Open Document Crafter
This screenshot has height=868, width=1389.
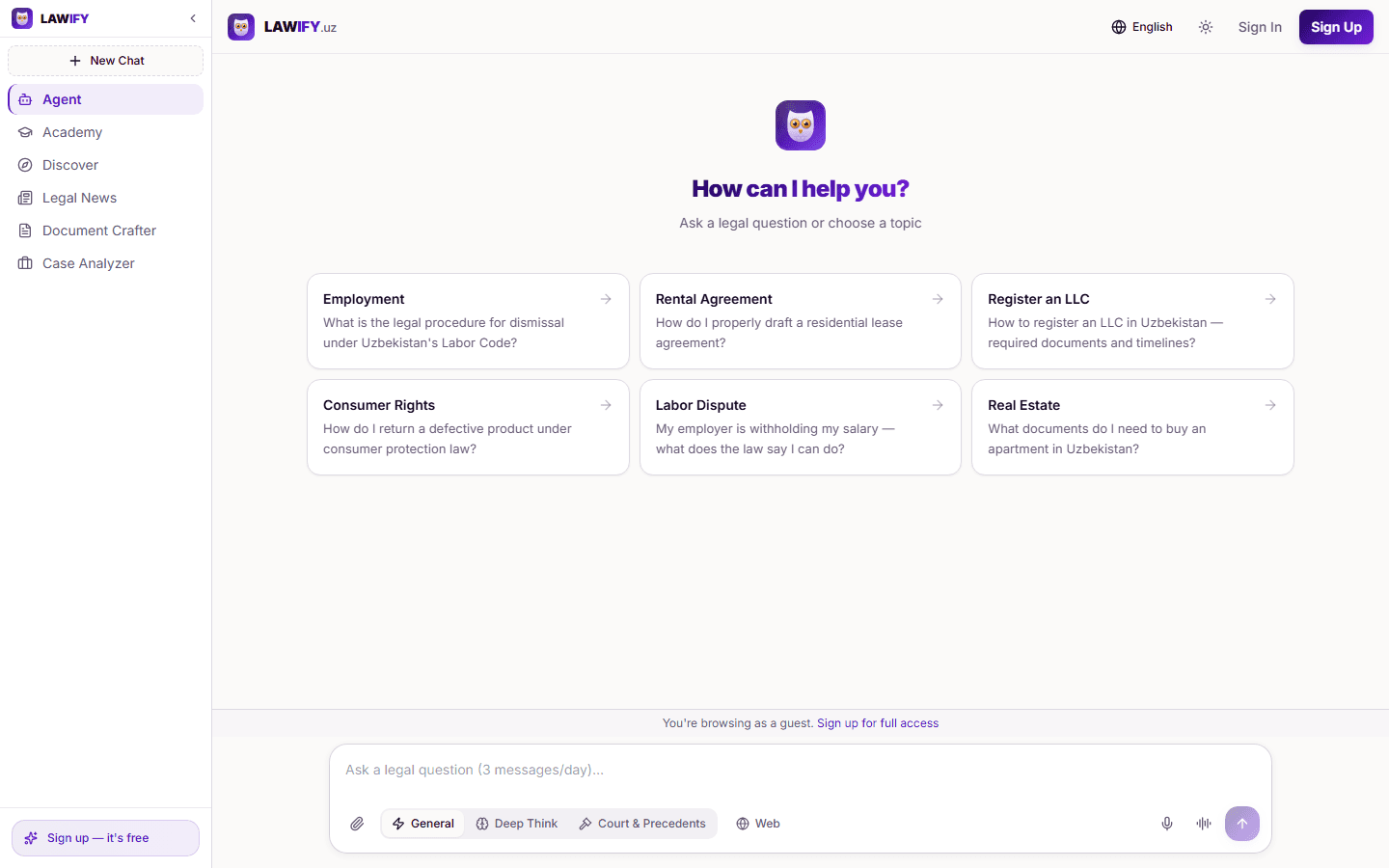(106, 231)
